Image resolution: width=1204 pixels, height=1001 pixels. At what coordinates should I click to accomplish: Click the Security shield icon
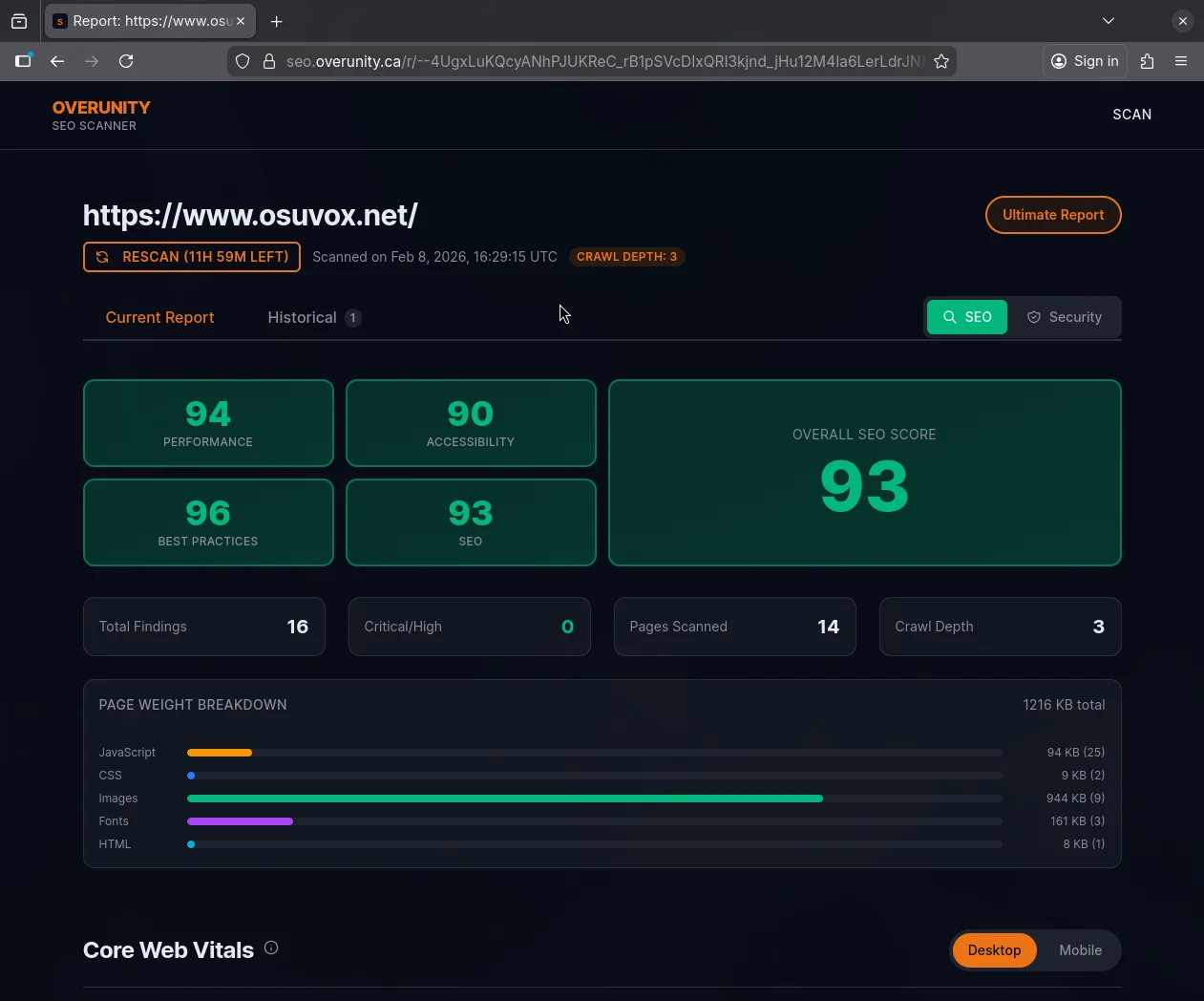(x=1034, y=317)
